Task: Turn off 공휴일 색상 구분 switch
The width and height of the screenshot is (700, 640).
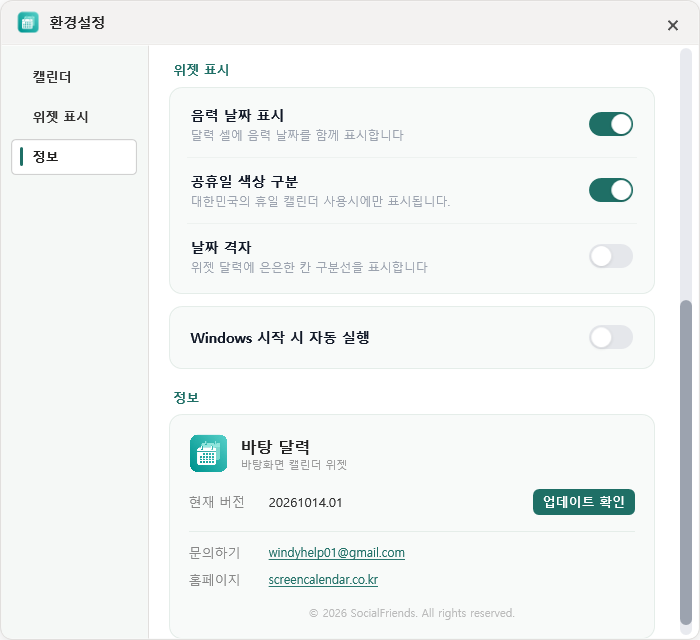Action: point(611,190)
